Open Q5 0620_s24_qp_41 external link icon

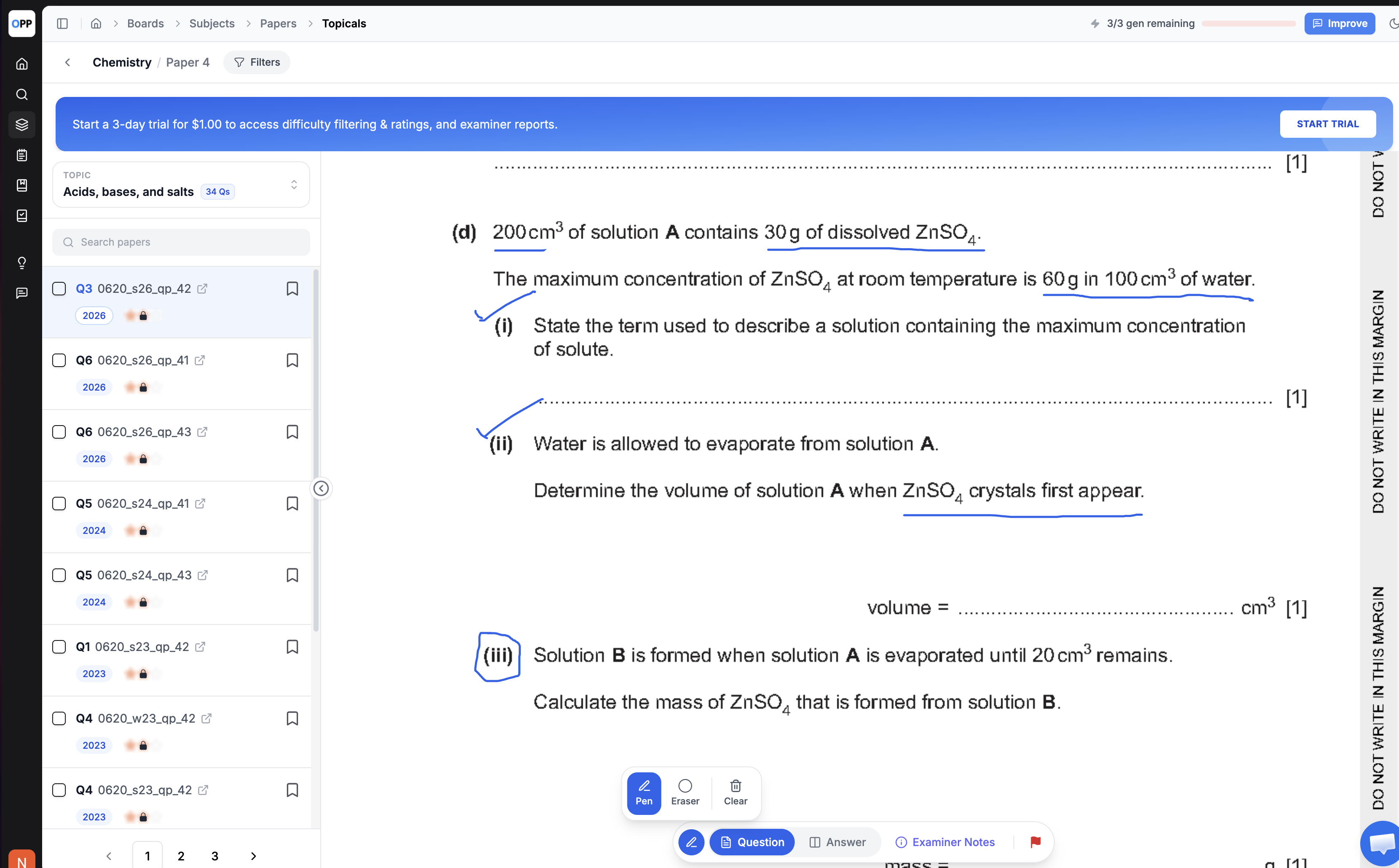tap(200, 504)
